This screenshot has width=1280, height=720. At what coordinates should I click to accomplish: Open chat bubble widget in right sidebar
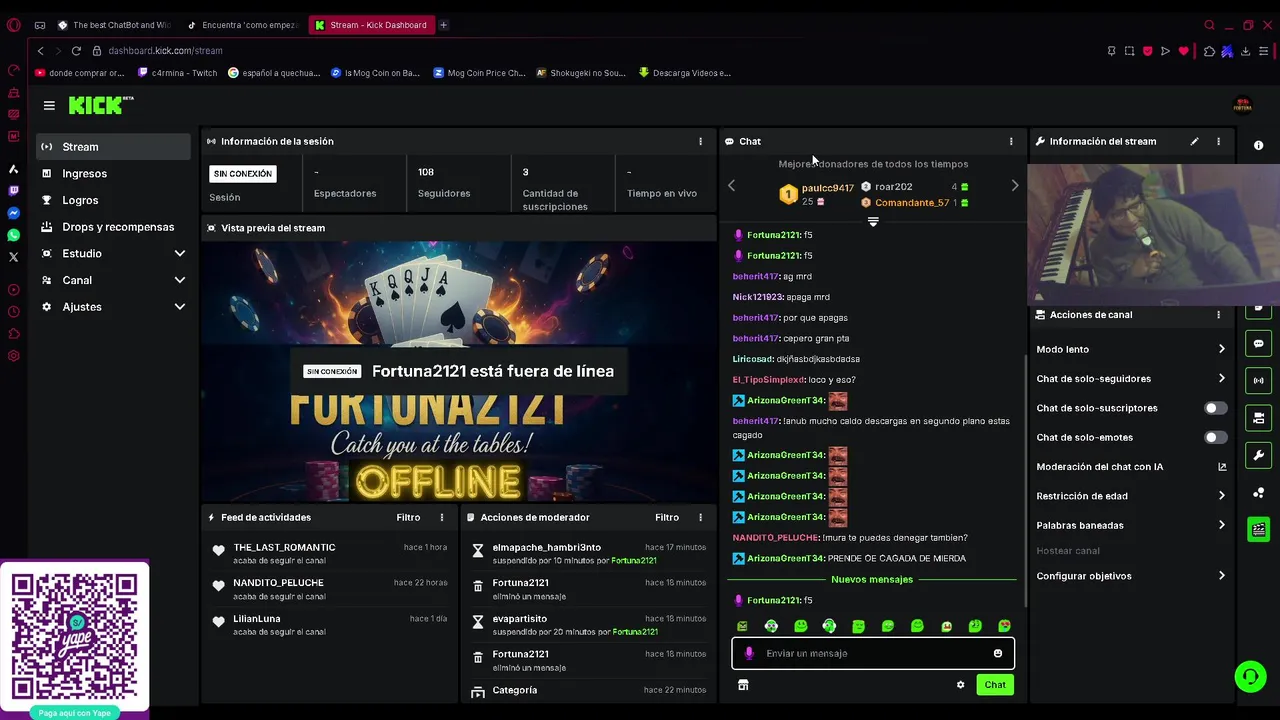click(x=1258, y=343)
